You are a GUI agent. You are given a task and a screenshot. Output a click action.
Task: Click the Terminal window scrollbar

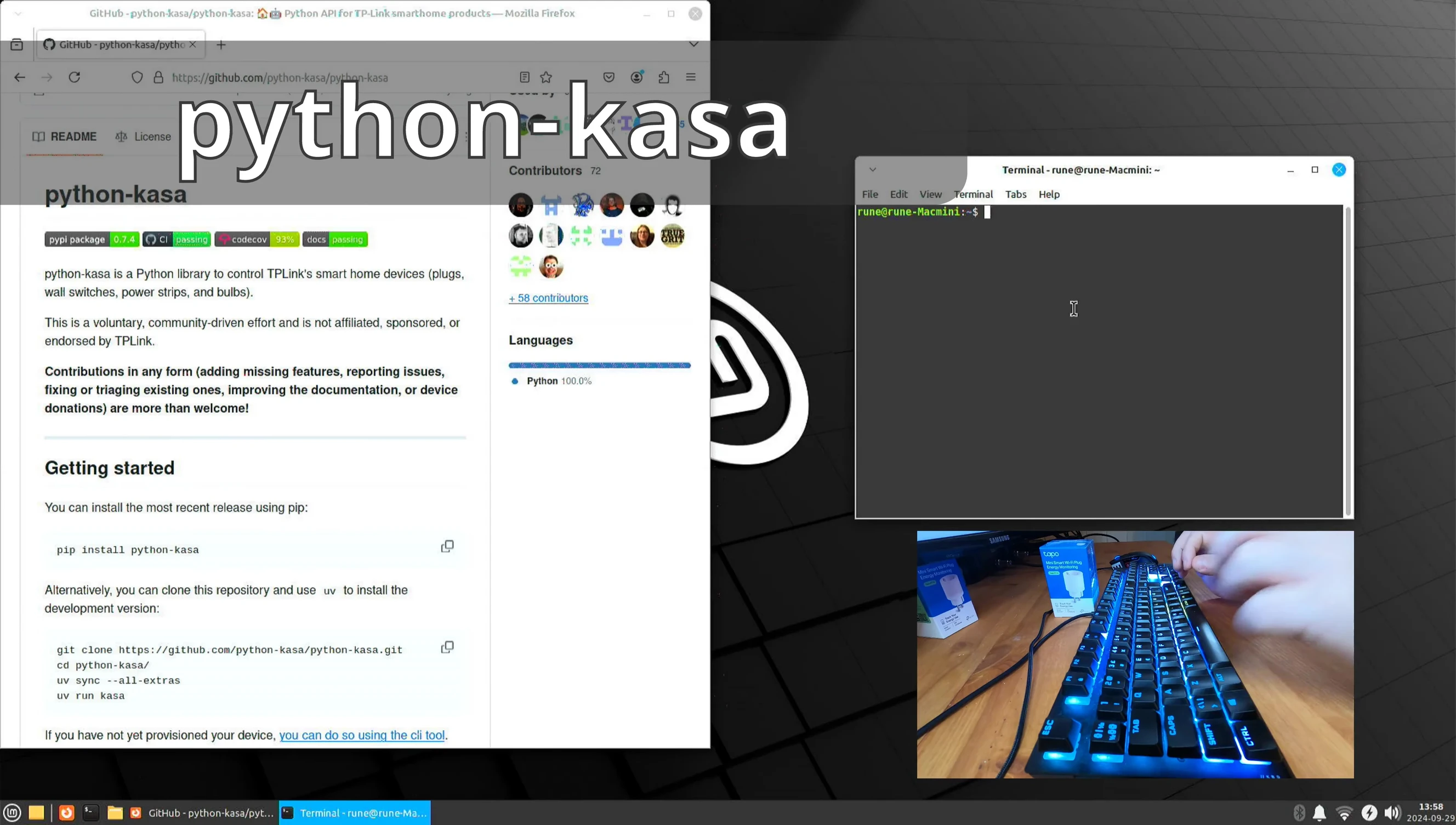click(x=1348, y=360)
